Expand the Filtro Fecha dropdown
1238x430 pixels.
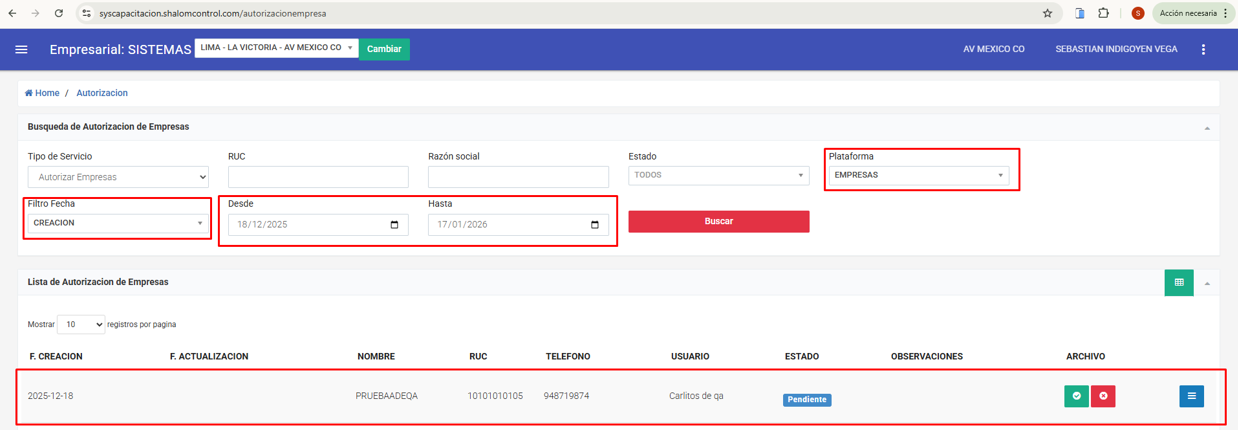point(118,223)
